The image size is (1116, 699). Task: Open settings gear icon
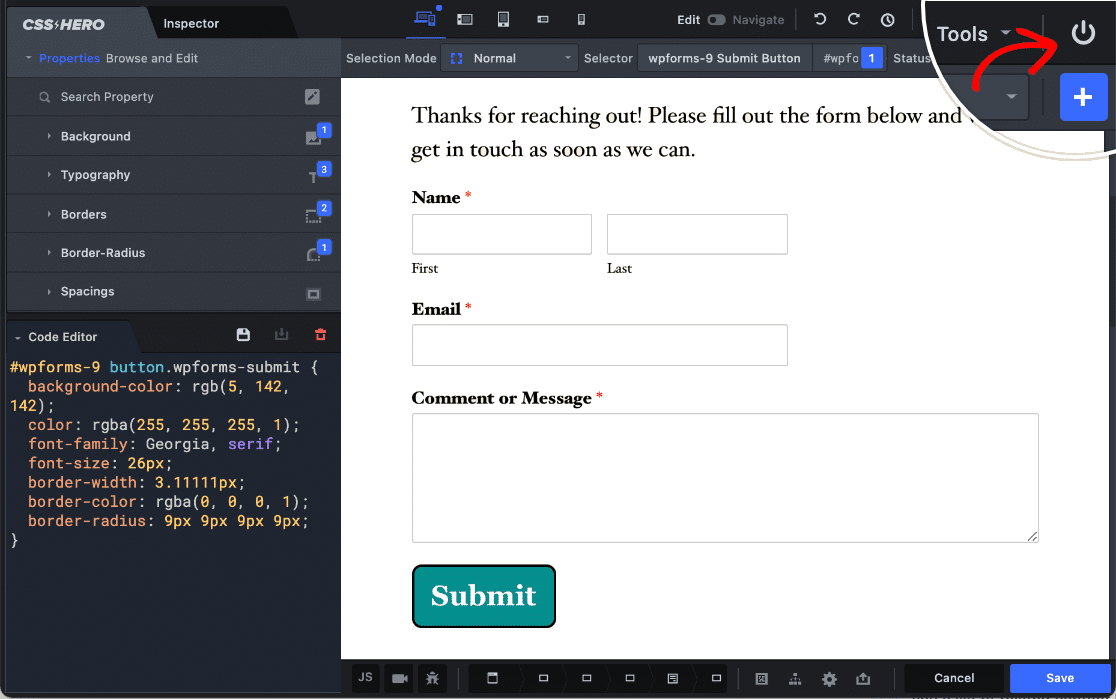coord(829,679)
